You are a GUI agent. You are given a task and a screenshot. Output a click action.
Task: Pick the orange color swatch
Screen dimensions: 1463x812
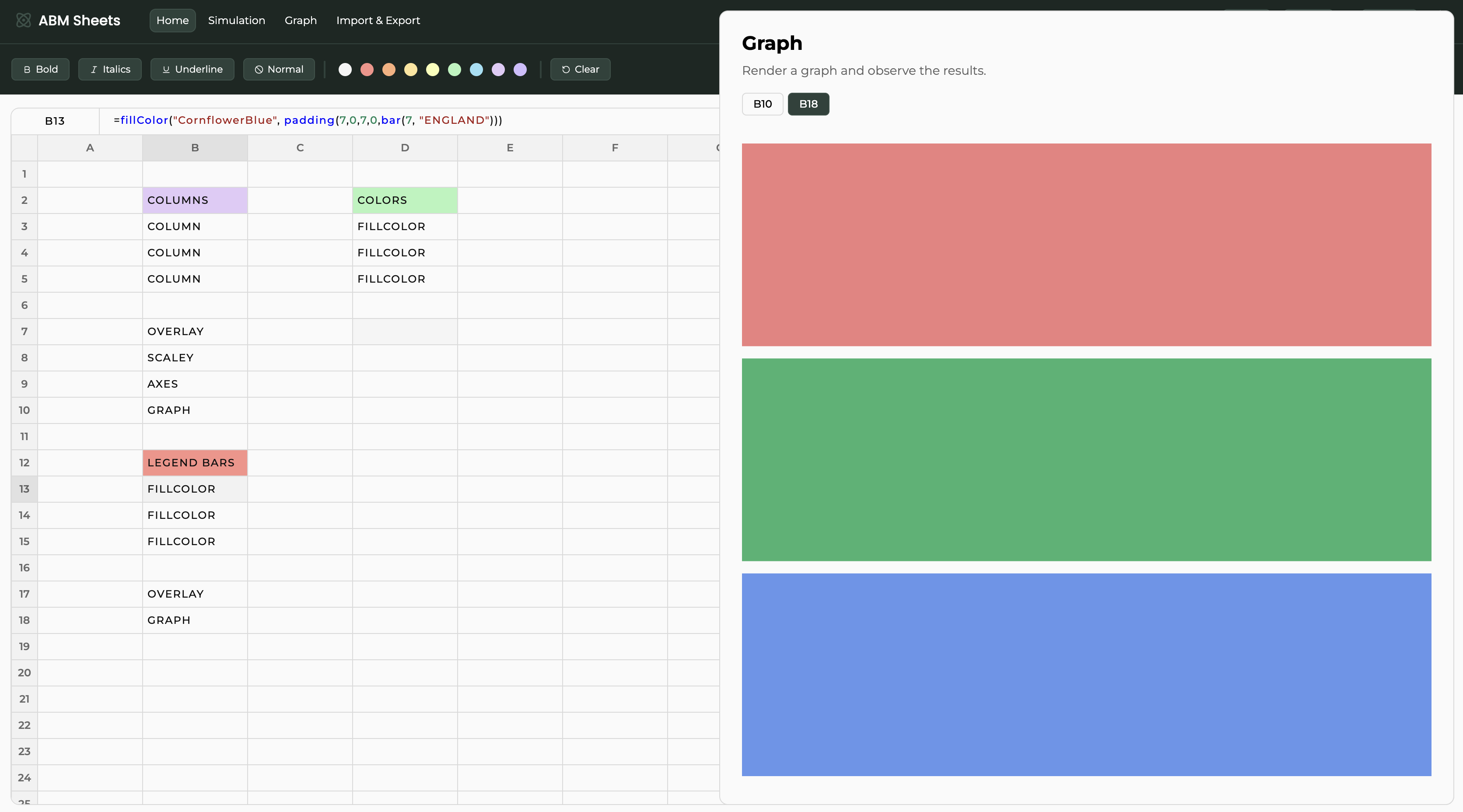(389, 69)
